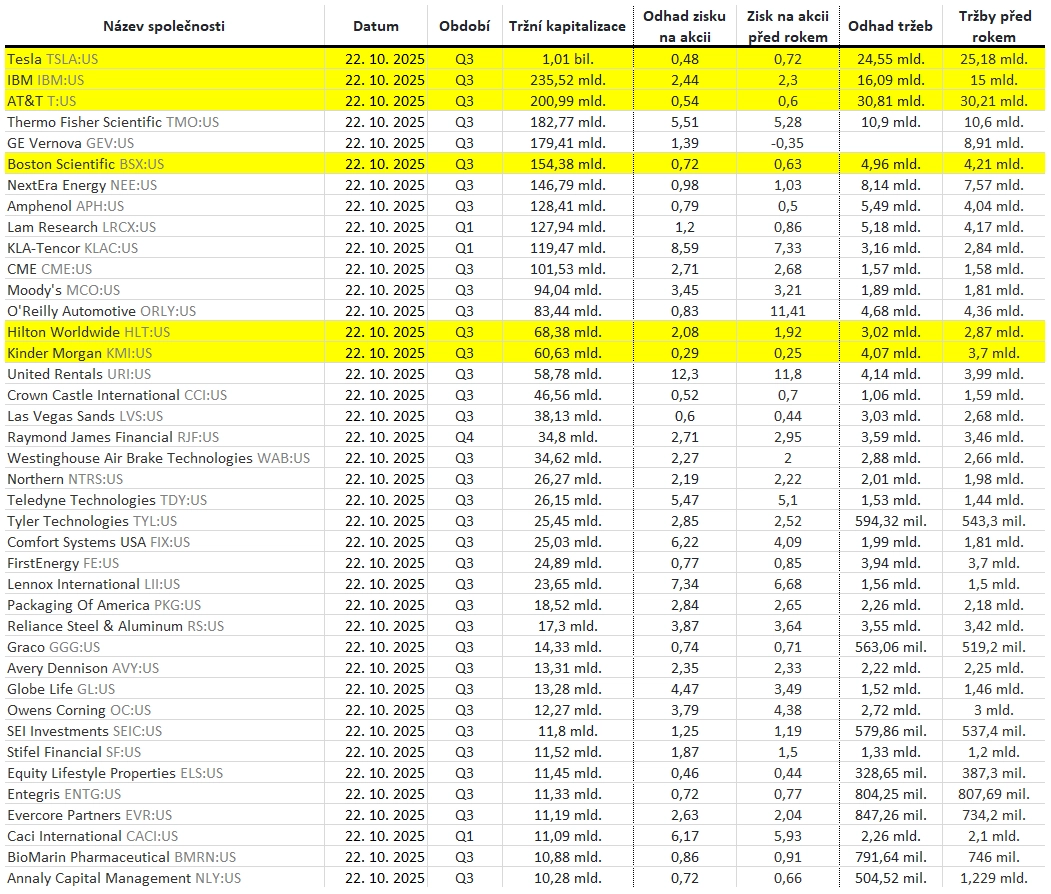Select the 'Odhad tržeb' column header
Image resolution: width=1051 pixels, height=894 pixels.
890,26
